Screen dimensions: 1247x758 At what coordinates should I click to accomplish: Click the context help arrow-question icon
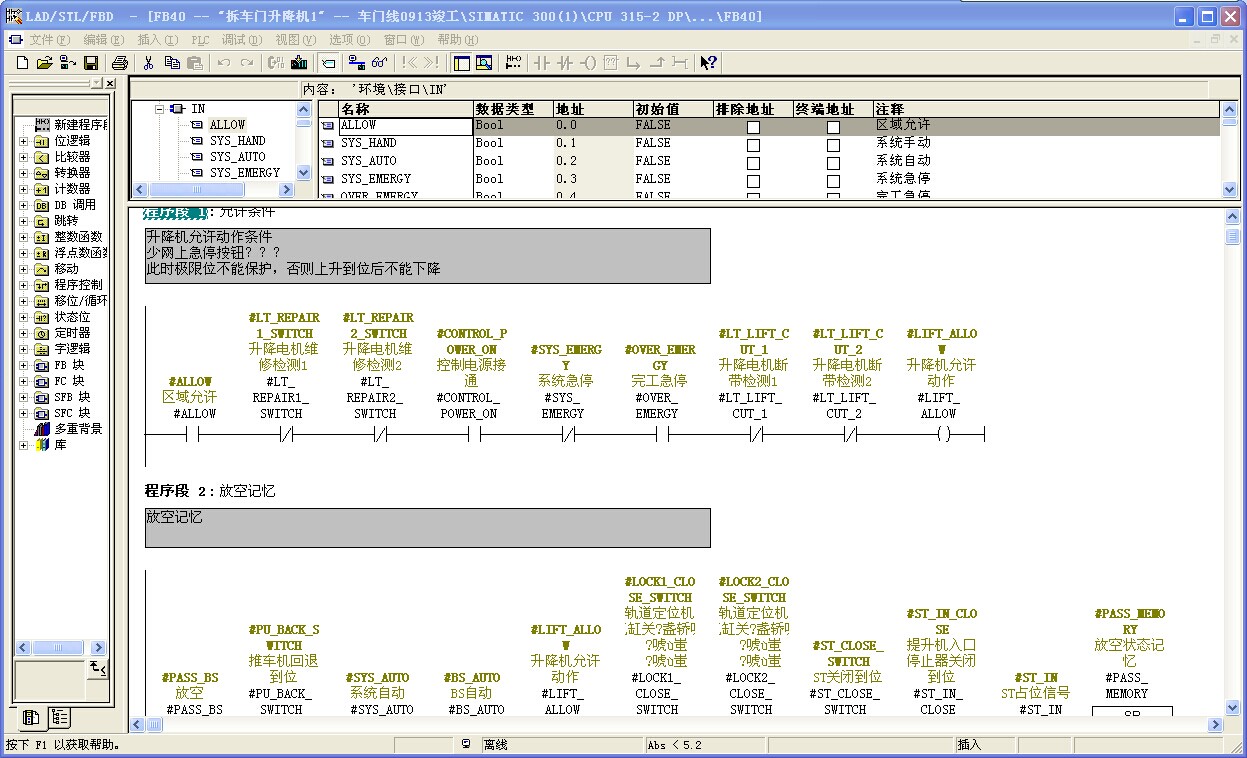coord(709,63)
